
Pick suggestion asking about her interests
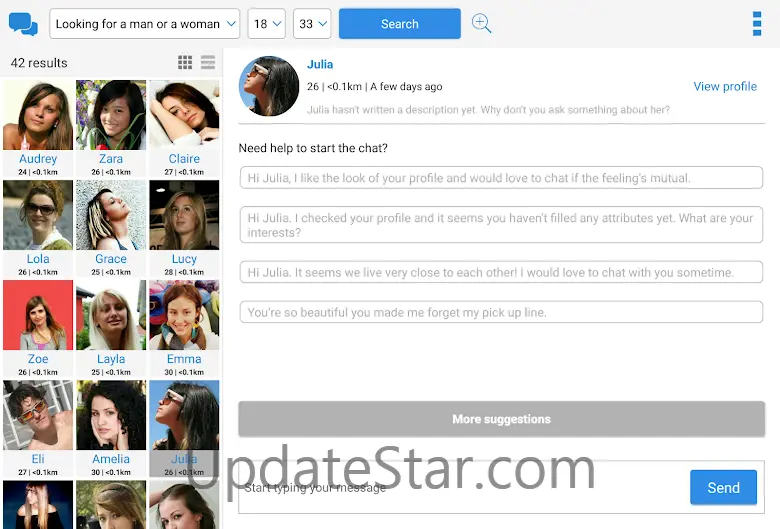(501, 224)
